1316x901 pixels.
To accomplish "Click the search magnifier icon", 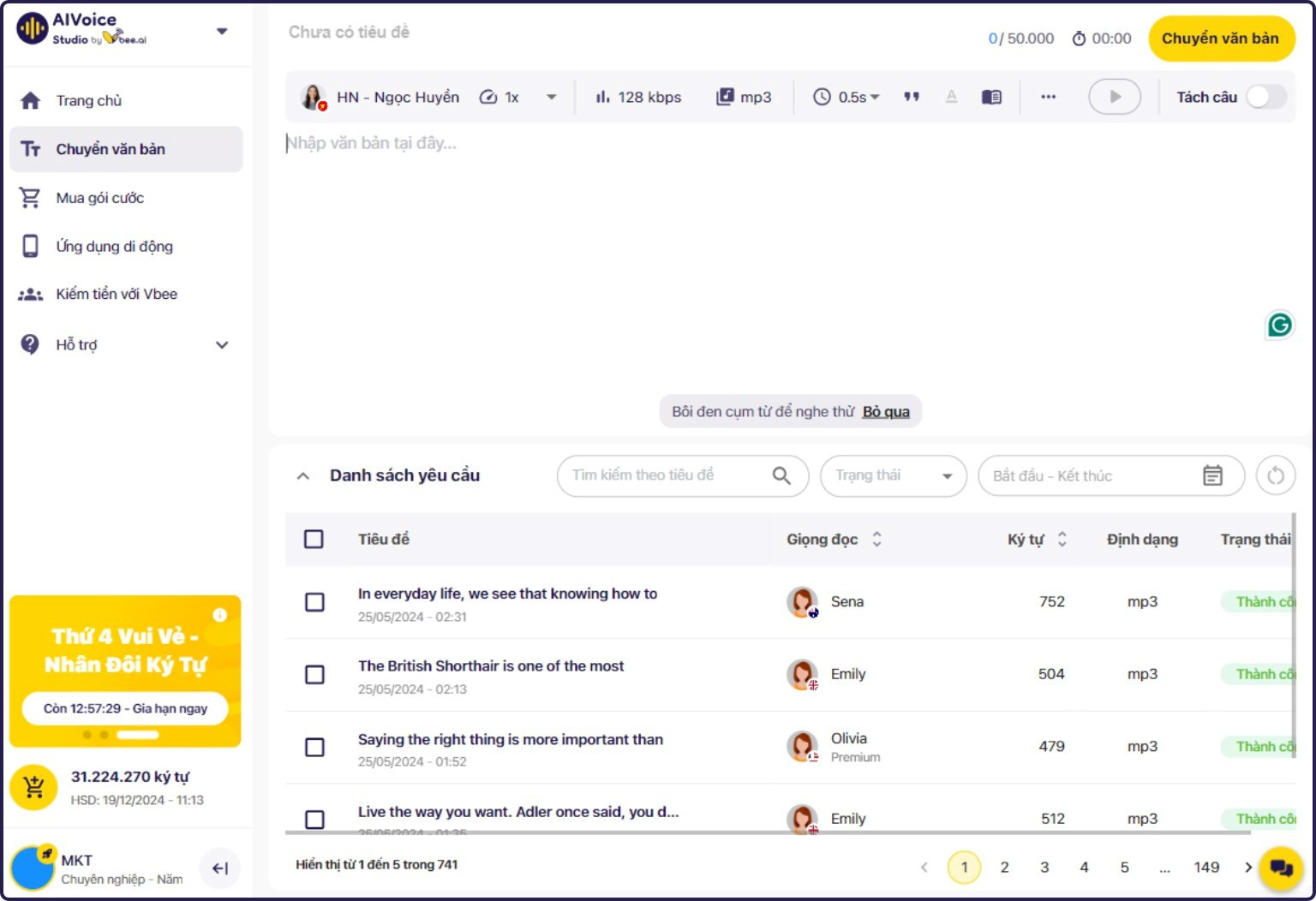I will 781,475.
